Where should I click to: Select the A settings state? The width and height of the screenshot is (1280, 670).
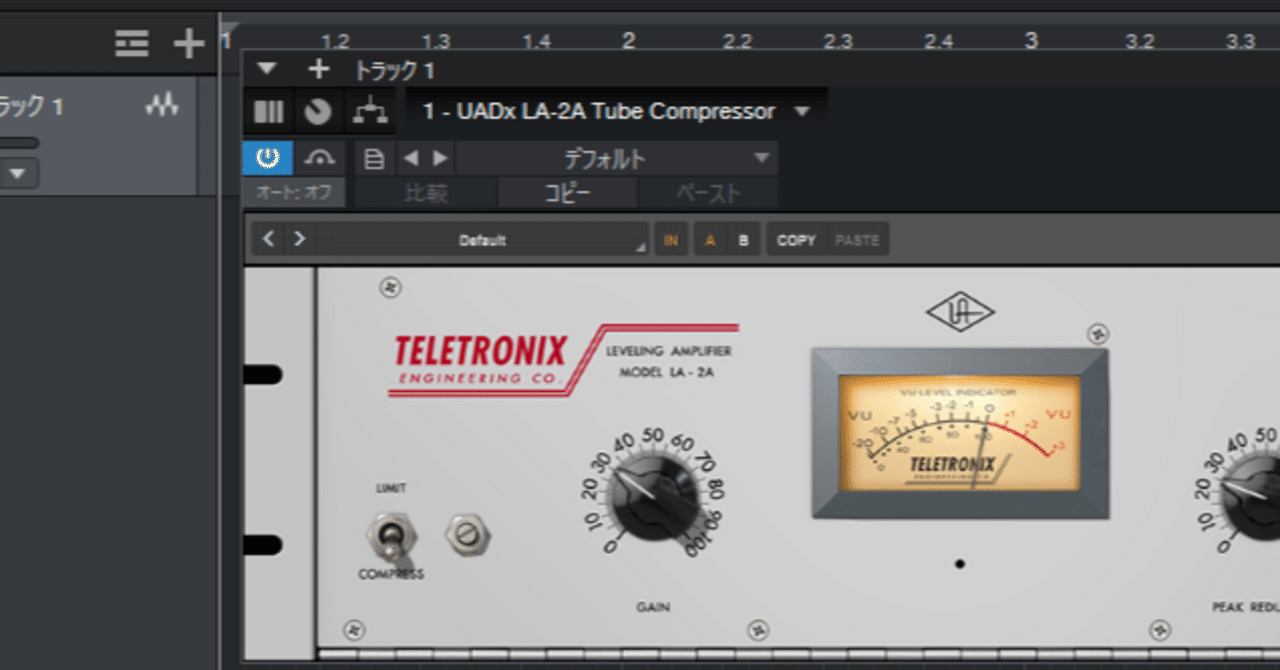(x=710, y=240)
